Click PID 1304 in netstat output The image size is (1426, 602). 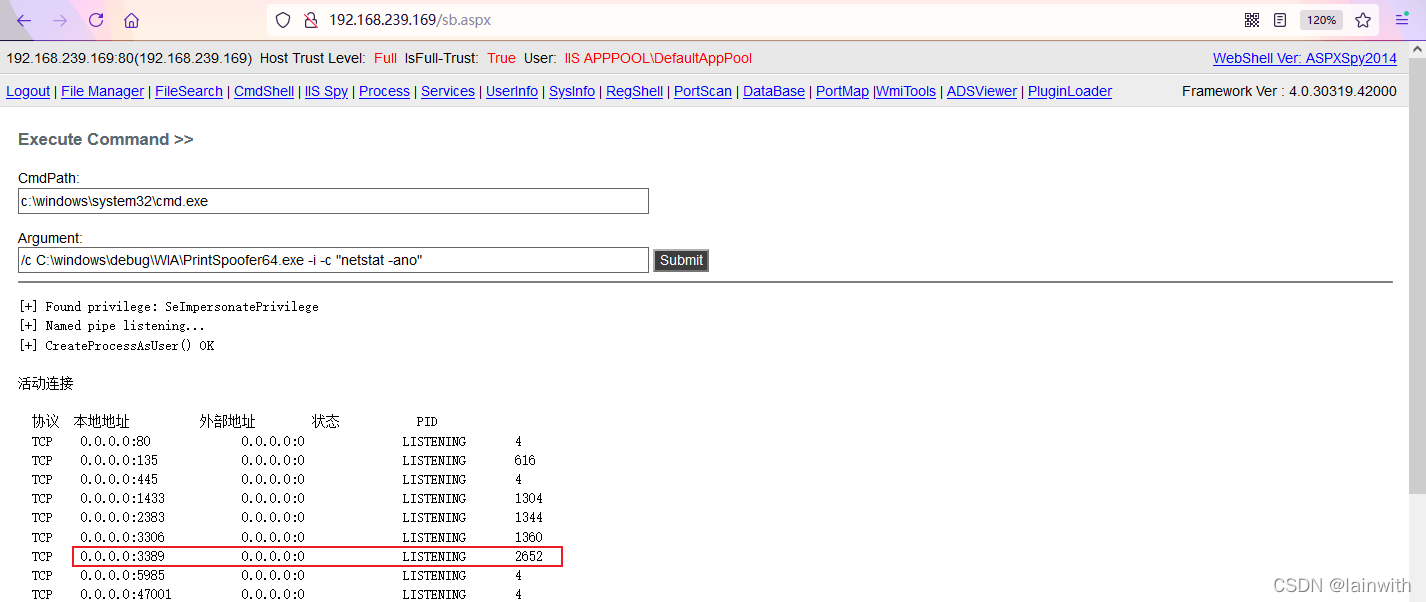pyautogui.click(x=529, y=498)
